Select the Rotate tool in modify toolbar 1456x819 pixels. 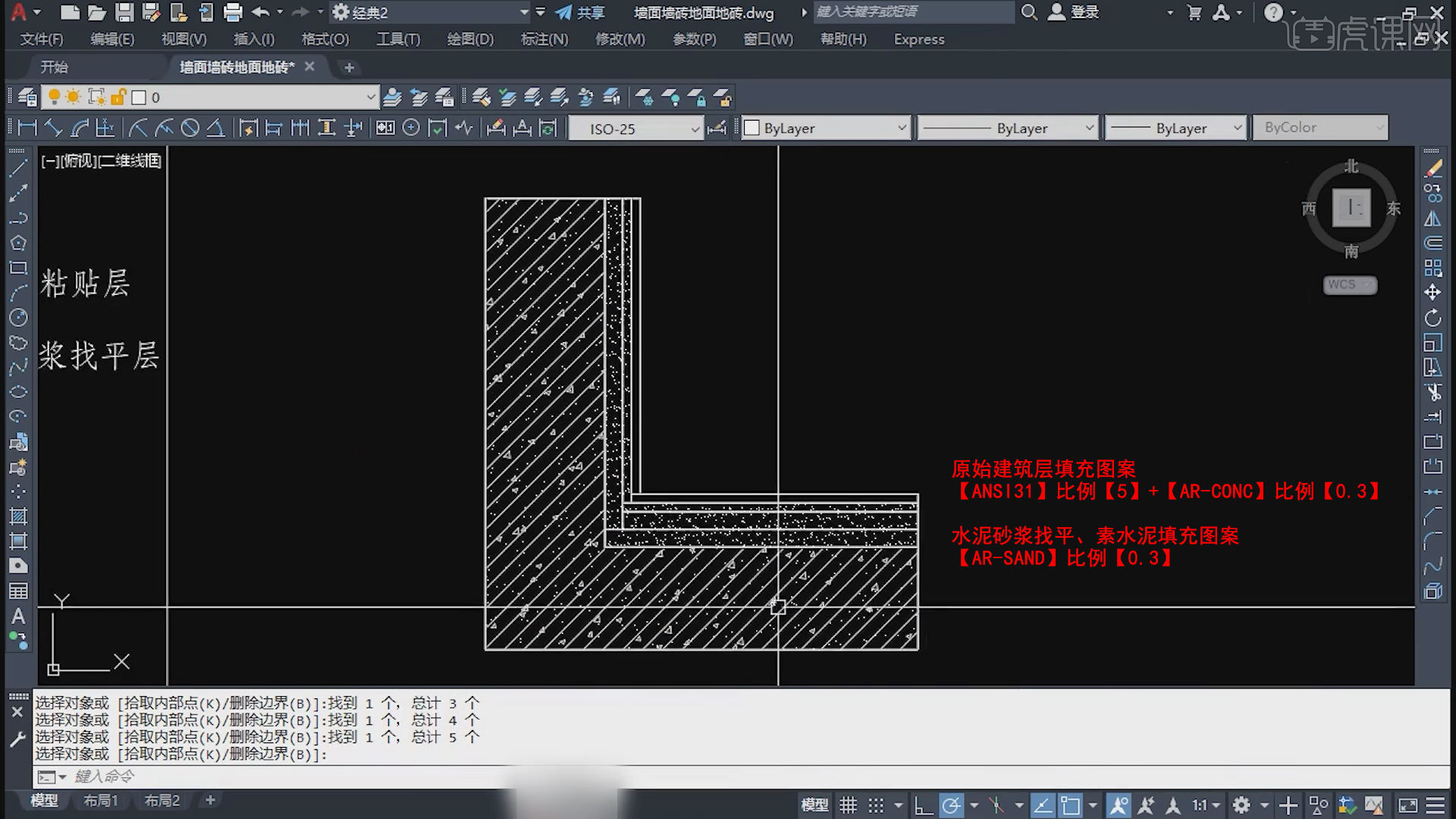coord(1432,317)
